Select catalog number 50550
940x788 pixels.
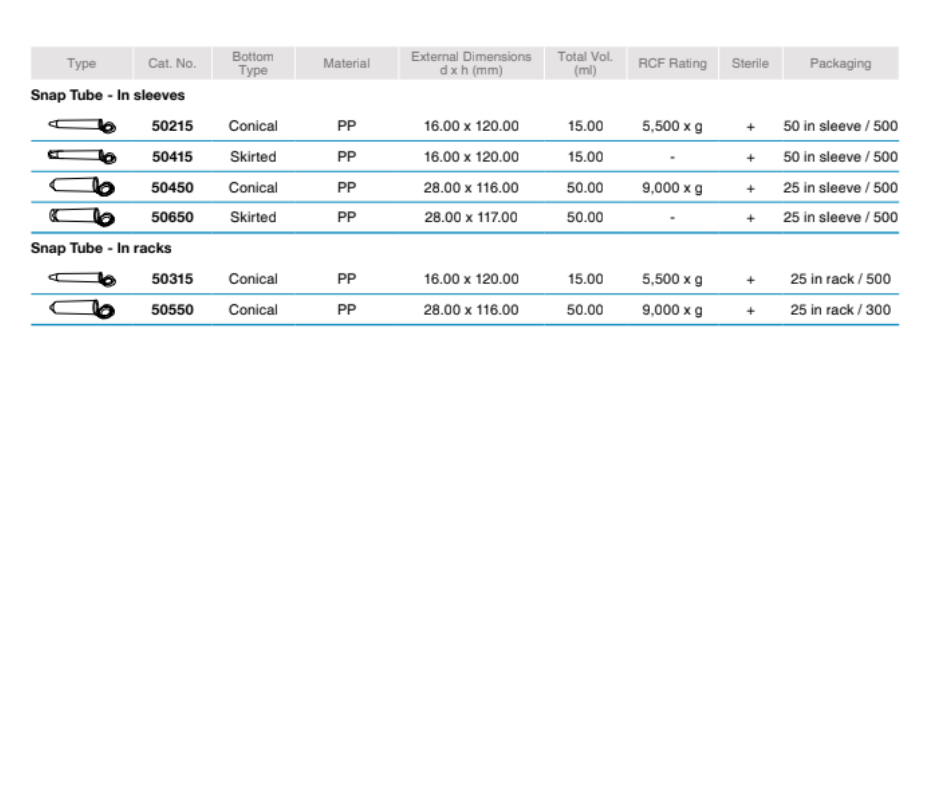(x=173, y=310)
